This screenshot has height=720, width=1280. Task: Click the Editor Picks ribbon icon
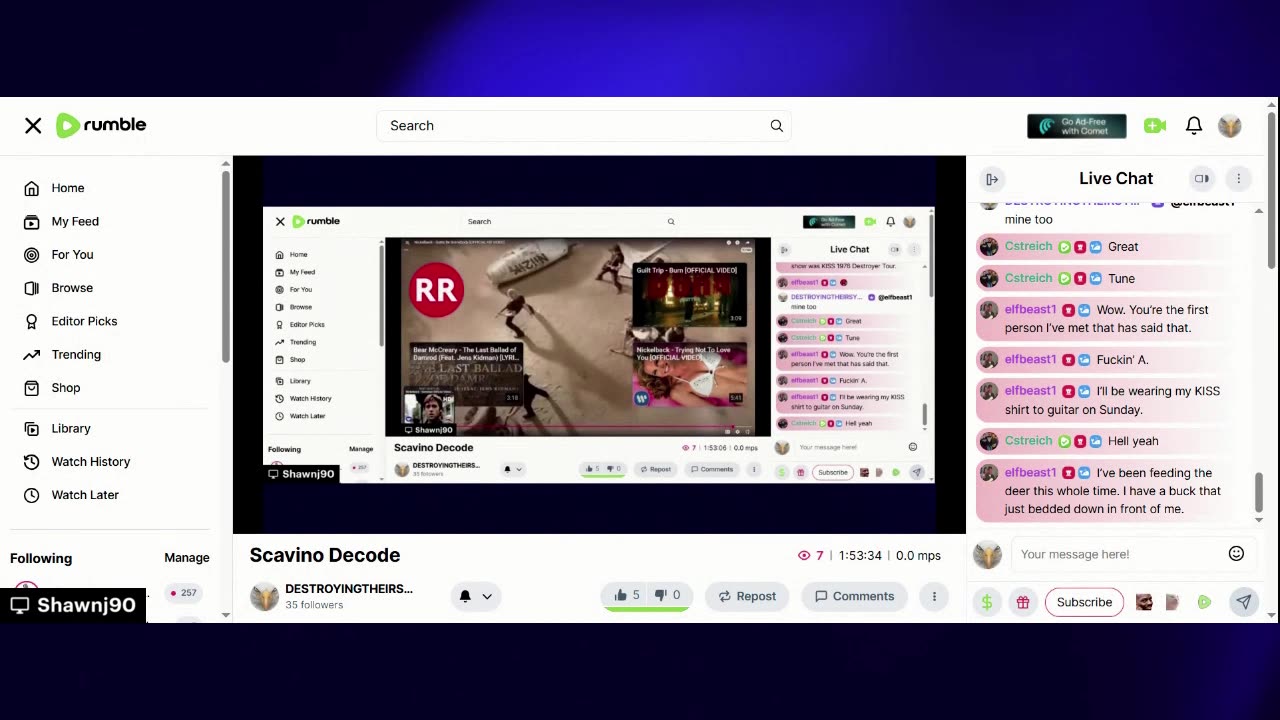pyautogui.click(x=32, y=321)
